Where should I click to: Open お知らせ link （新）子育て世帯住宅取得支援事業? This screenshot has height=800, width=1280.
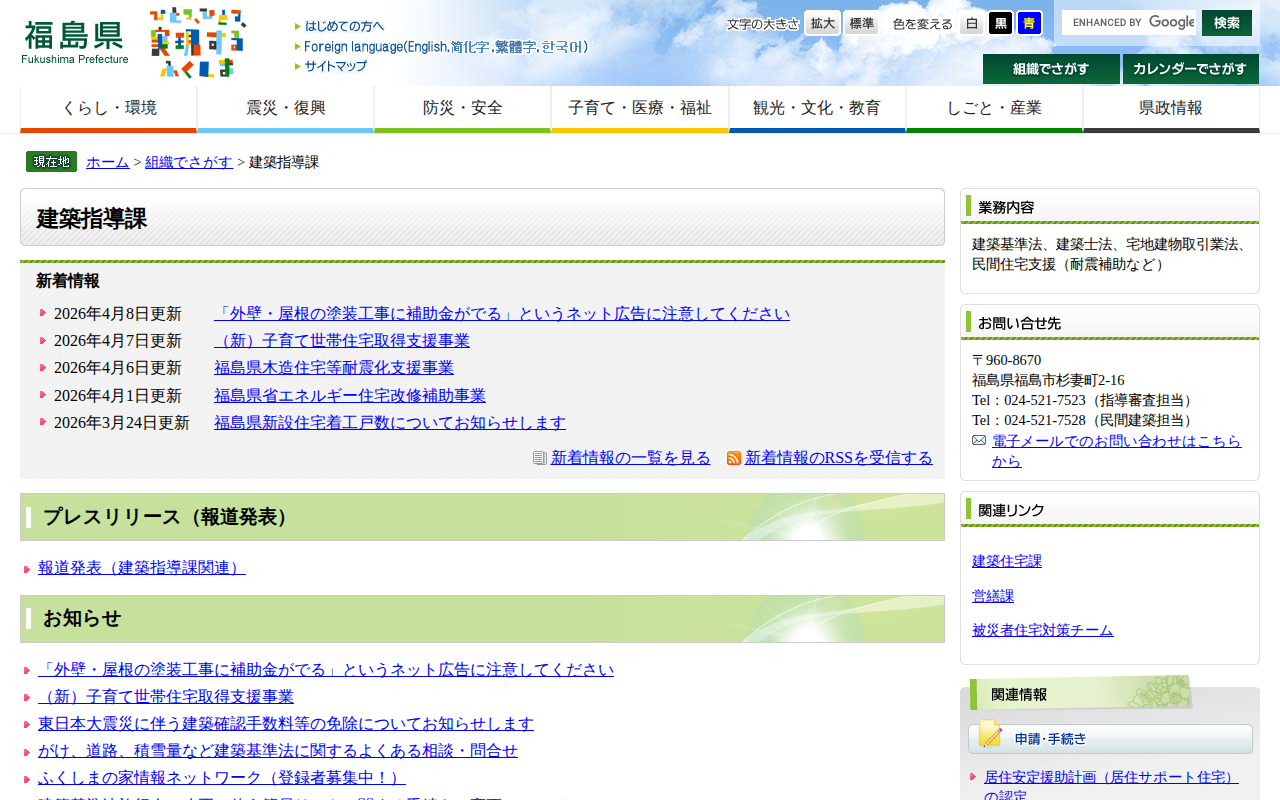166,697
